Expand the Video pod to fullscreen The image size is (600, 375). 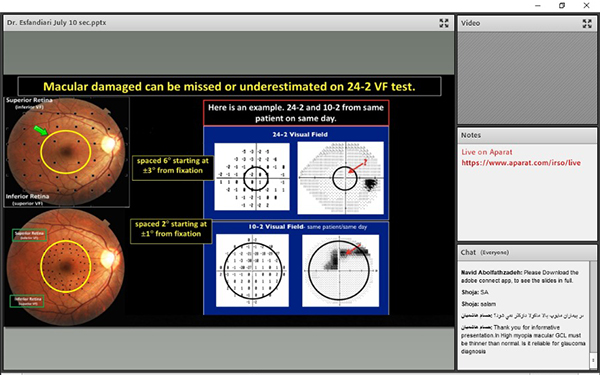point(587,23)
